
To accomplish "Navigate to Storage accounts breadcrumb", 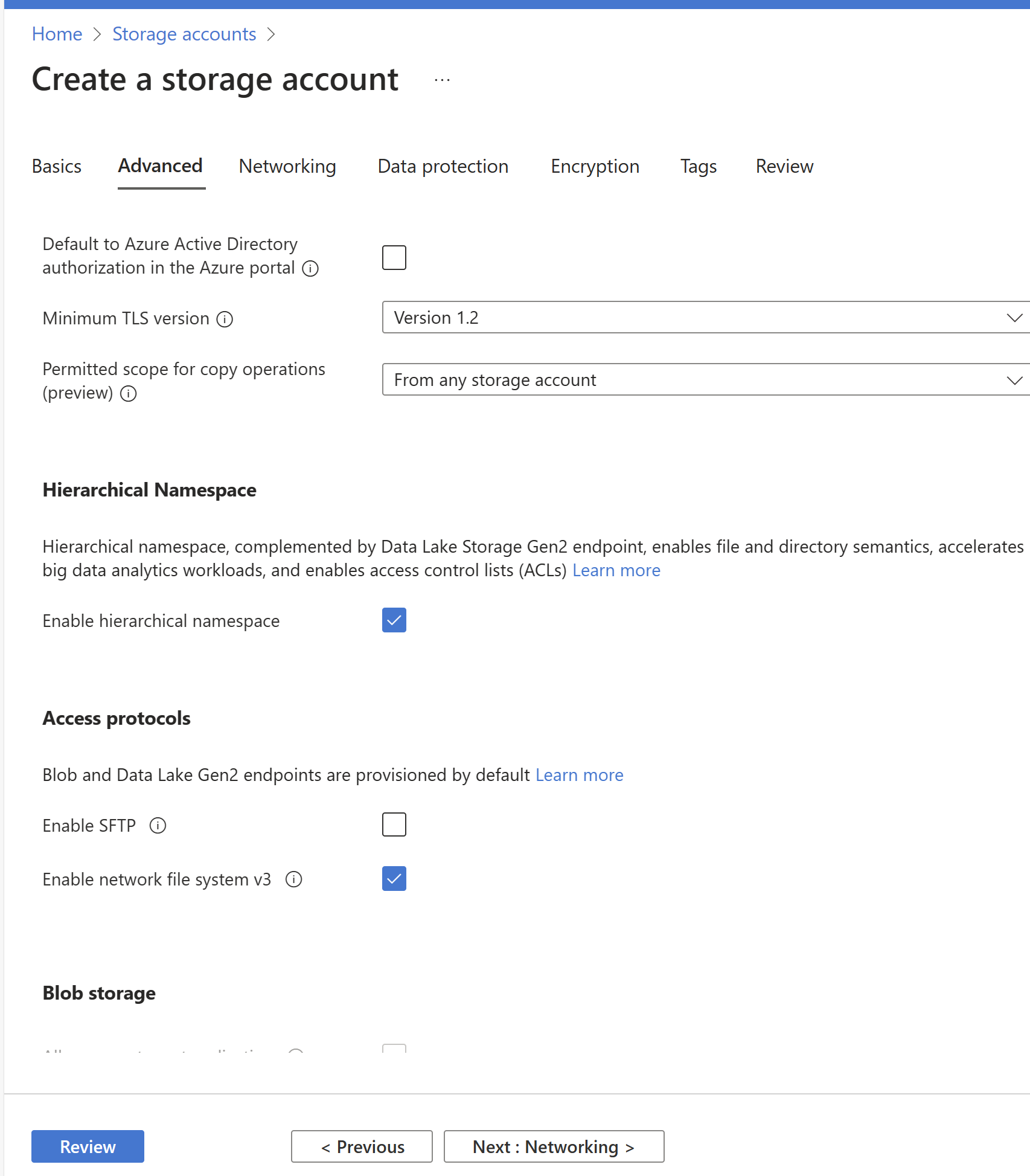I will [184, 34].
